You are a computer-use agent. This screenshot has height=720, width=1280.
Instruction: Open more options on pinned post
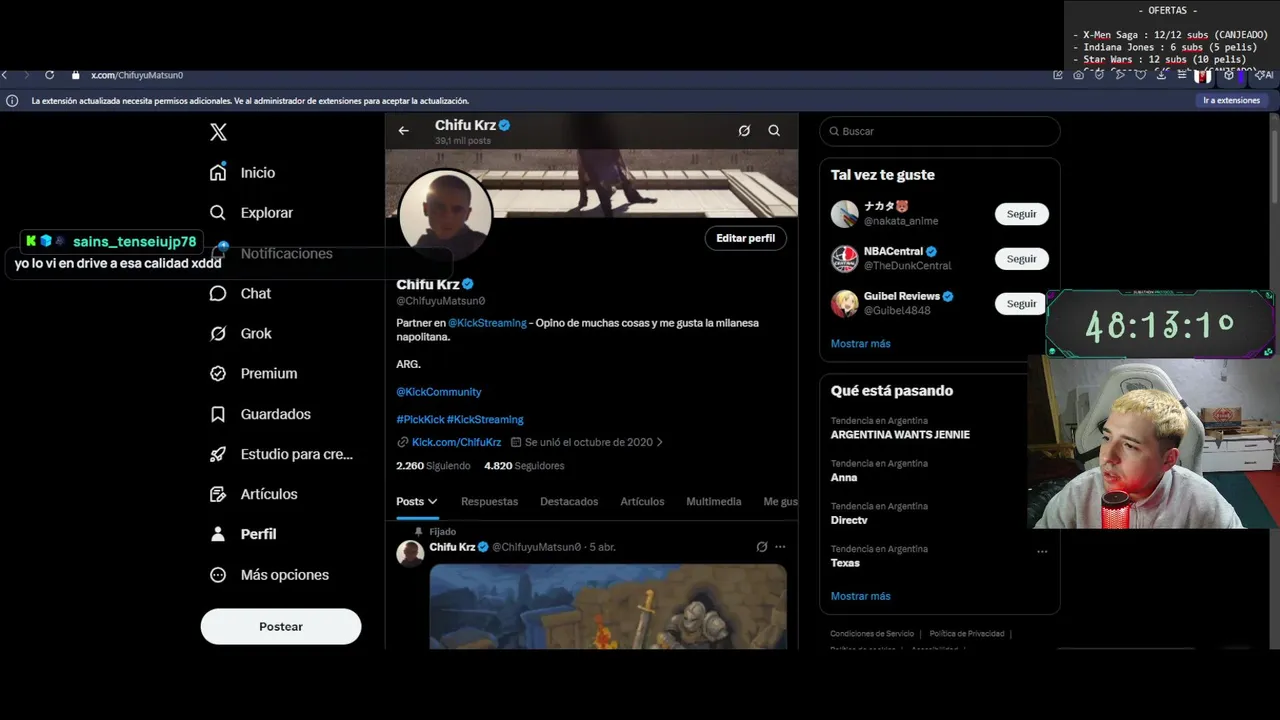tap(780, 547)
